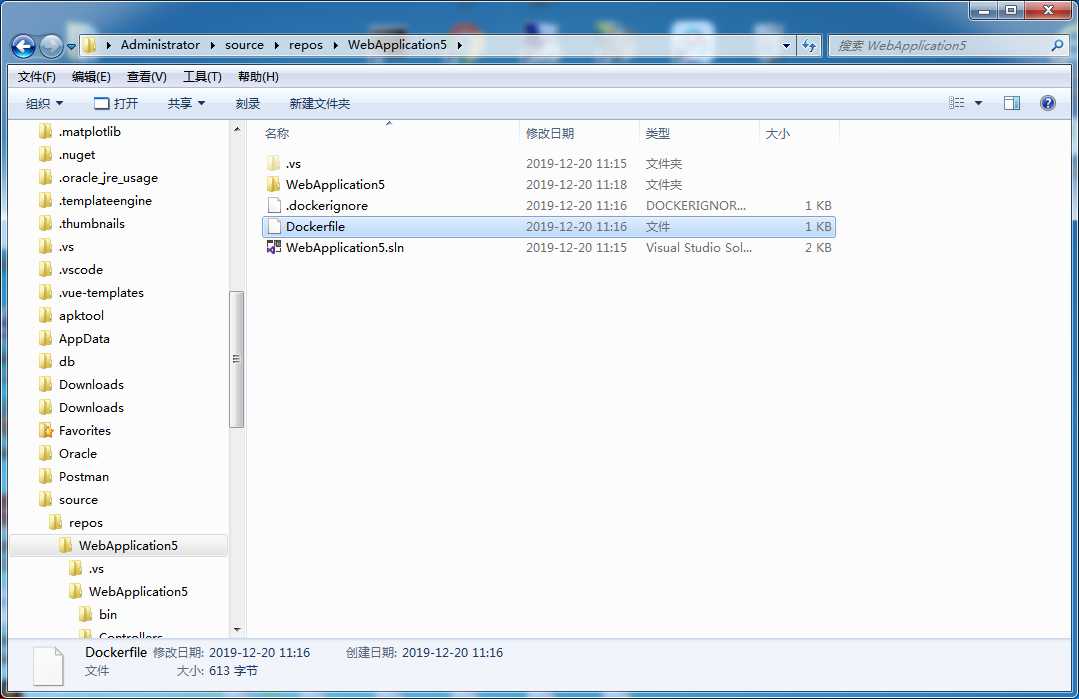
Task: Select .vscode folder in the tree
Action: (81, 270)
